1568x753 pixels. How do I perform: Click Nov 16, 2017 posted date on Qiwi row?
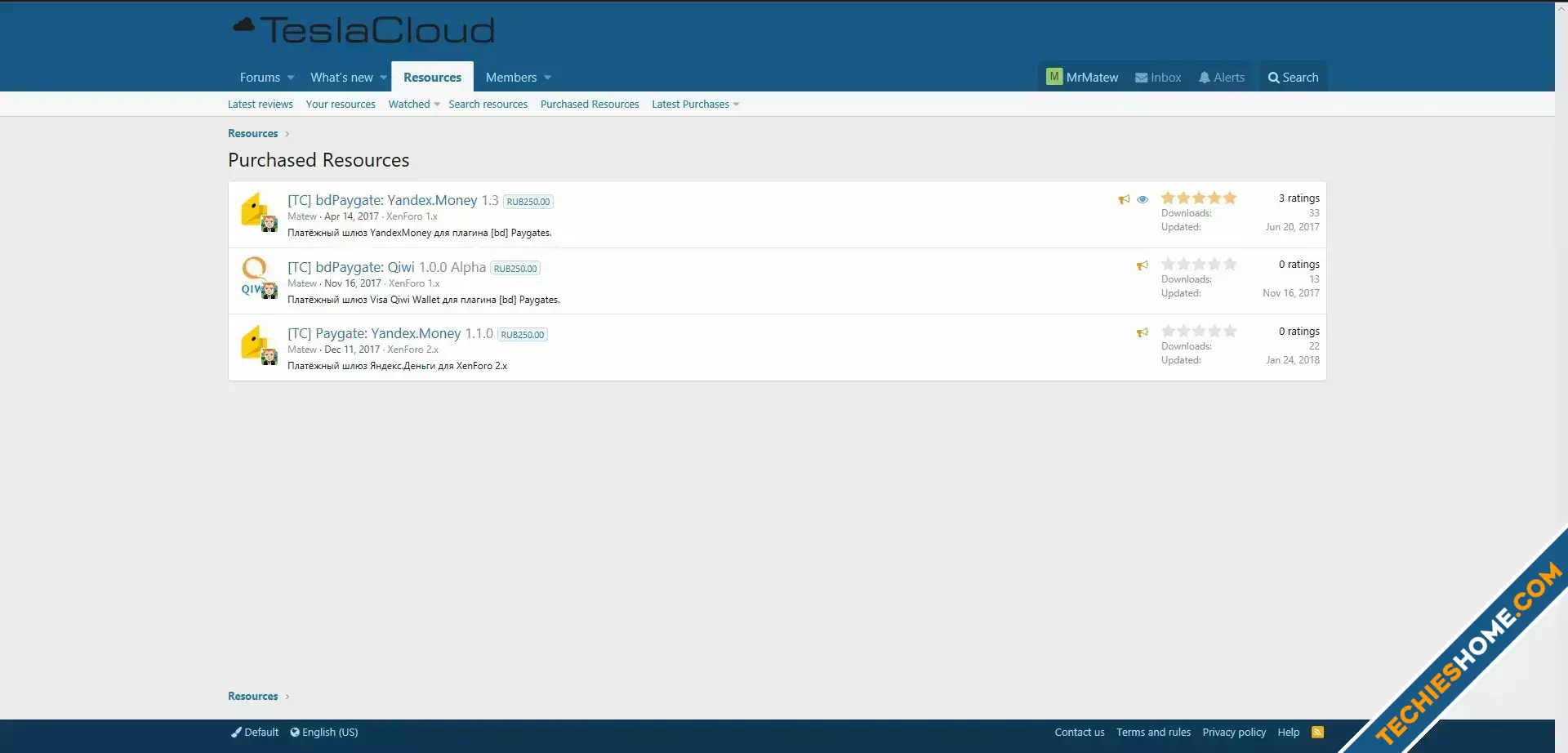353,283
